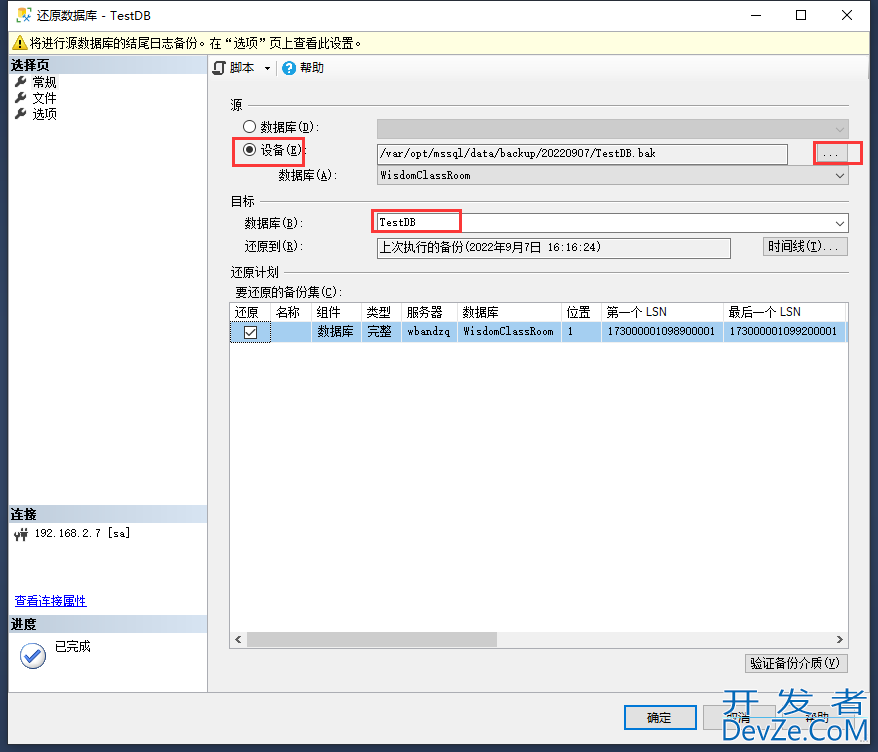This screenshot has height=752, width=878.
Task: Click the 数据库 column header in grid
Action: point(510,312)
